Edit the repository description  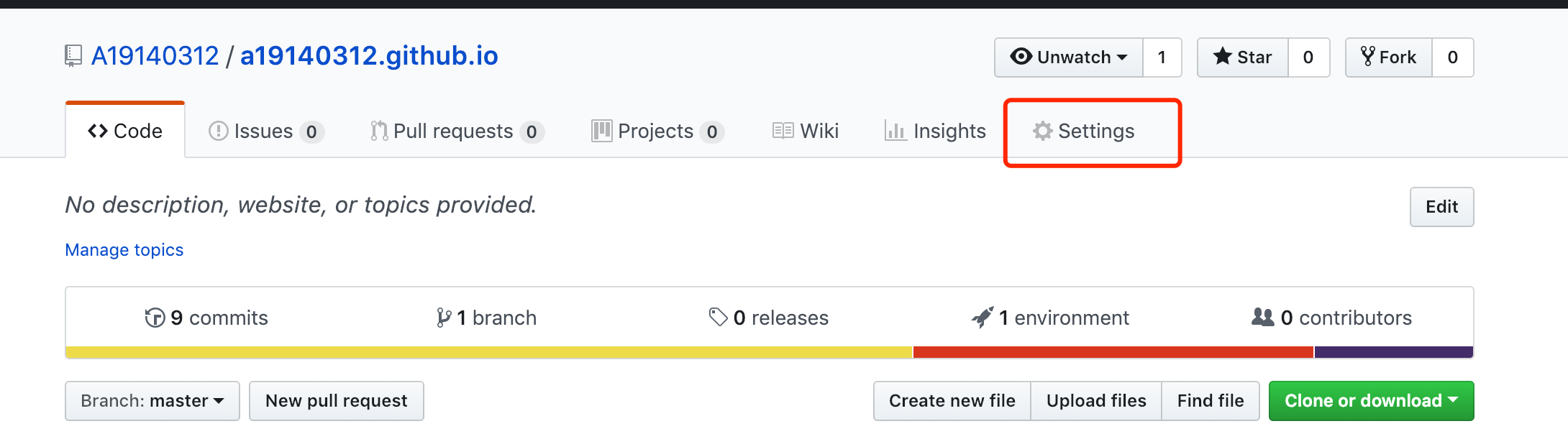tap(1441, 207)
